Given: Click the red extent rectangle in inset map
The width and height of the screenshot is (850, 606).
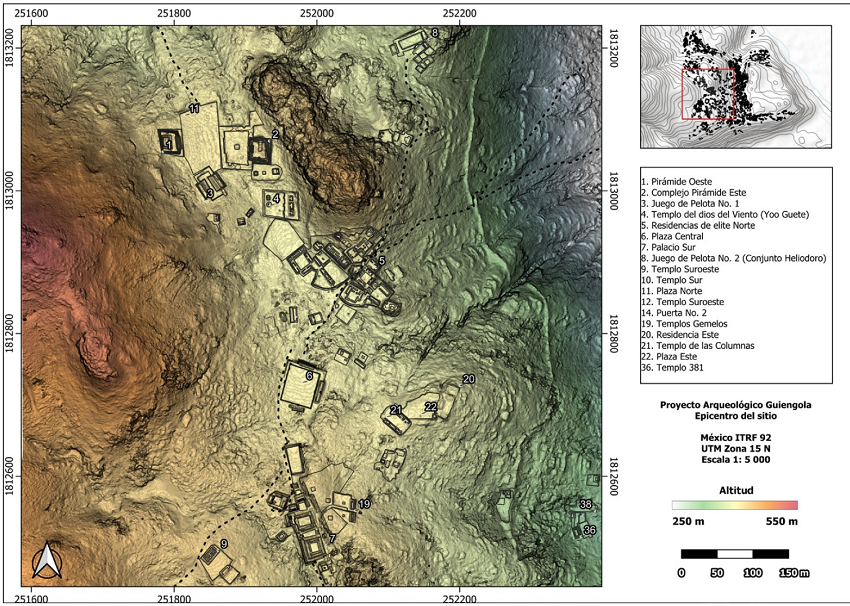Looking at the screenshot, I should pyautogui.click(x=709, y=95).
